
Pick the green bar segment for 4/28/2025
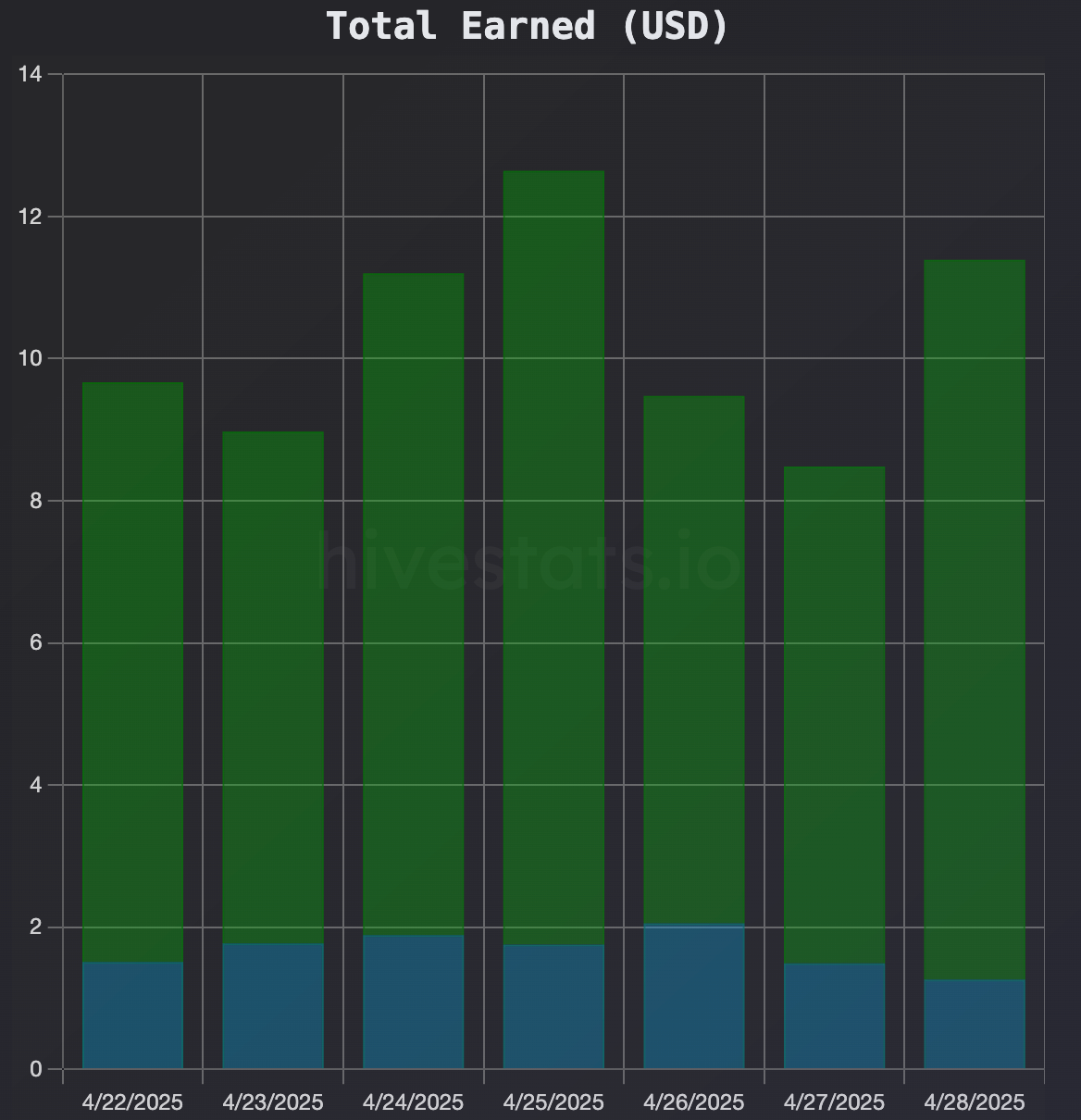(x=975, y=620)
